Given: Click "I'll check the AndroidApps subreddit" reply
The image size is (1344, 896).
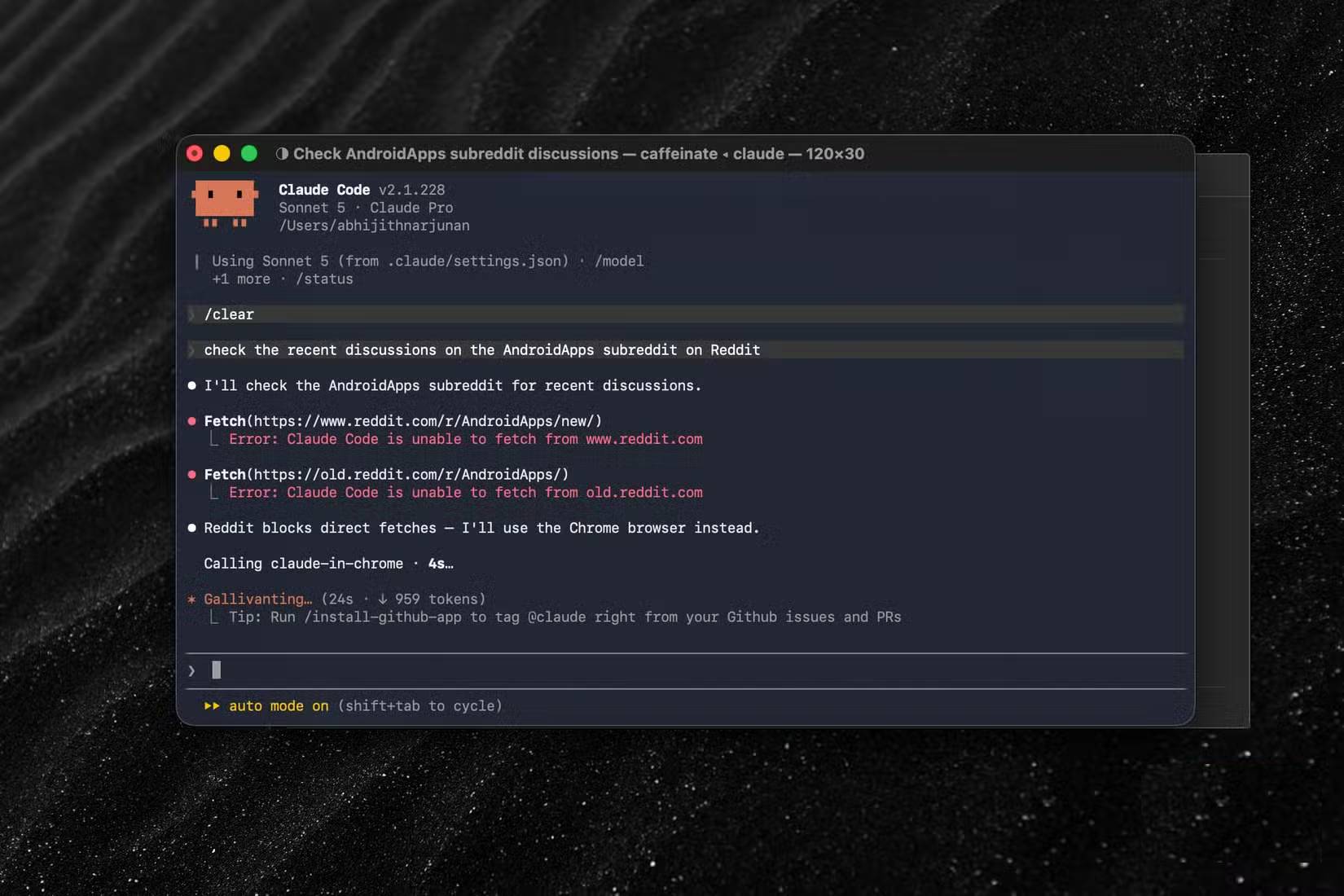Looking at the screenshot, I should tap(453, 385).
